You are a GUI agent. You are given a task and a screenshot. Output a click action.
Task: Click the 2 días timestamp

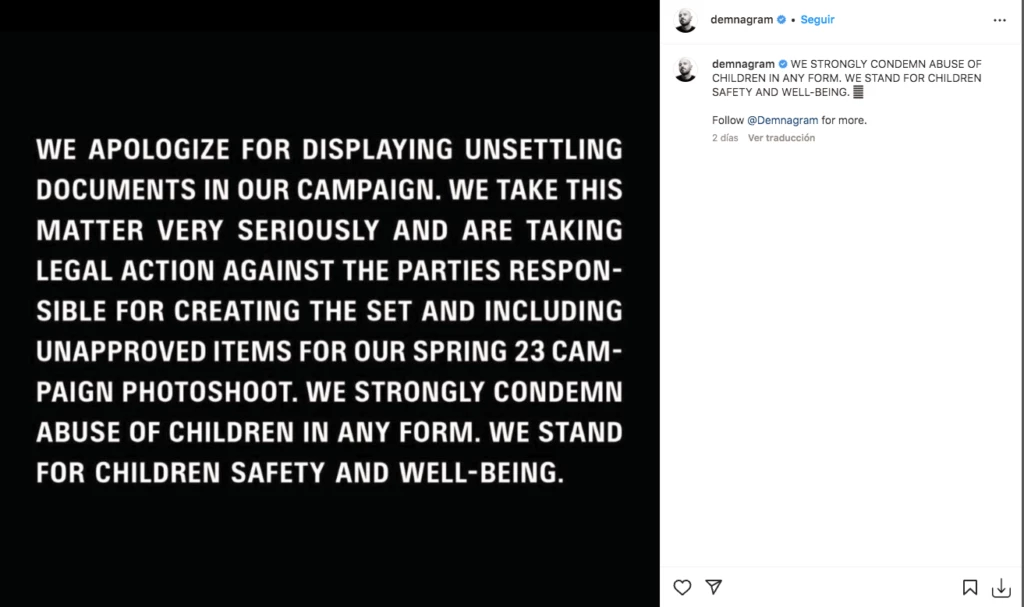pyautogui.click(x=725, y=138)
